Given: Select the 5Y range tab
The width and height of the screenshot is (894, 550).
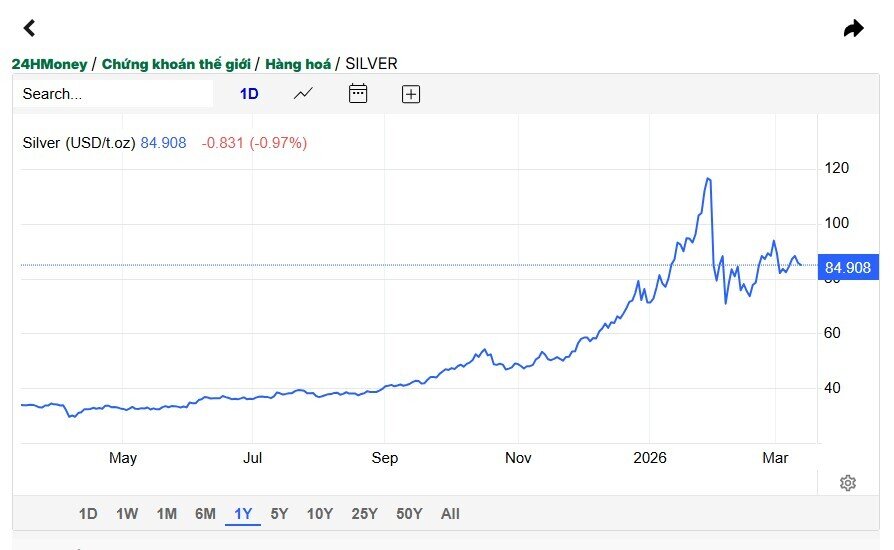Looking at the screenshot, I should click(x=279, y=514).
